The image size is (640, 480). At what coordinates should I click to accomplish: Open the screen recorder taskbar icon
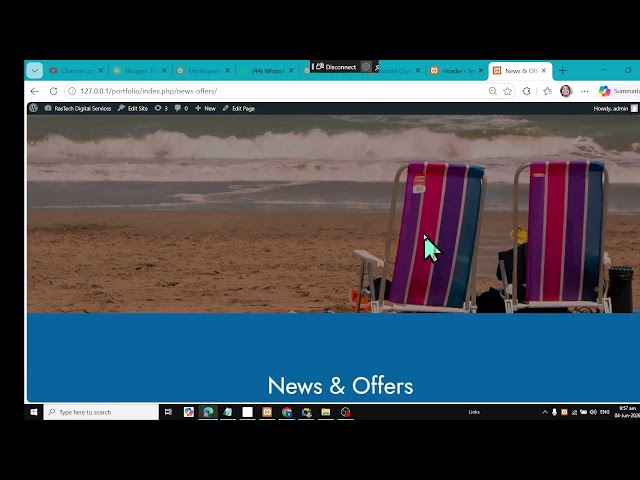[345, 412]
